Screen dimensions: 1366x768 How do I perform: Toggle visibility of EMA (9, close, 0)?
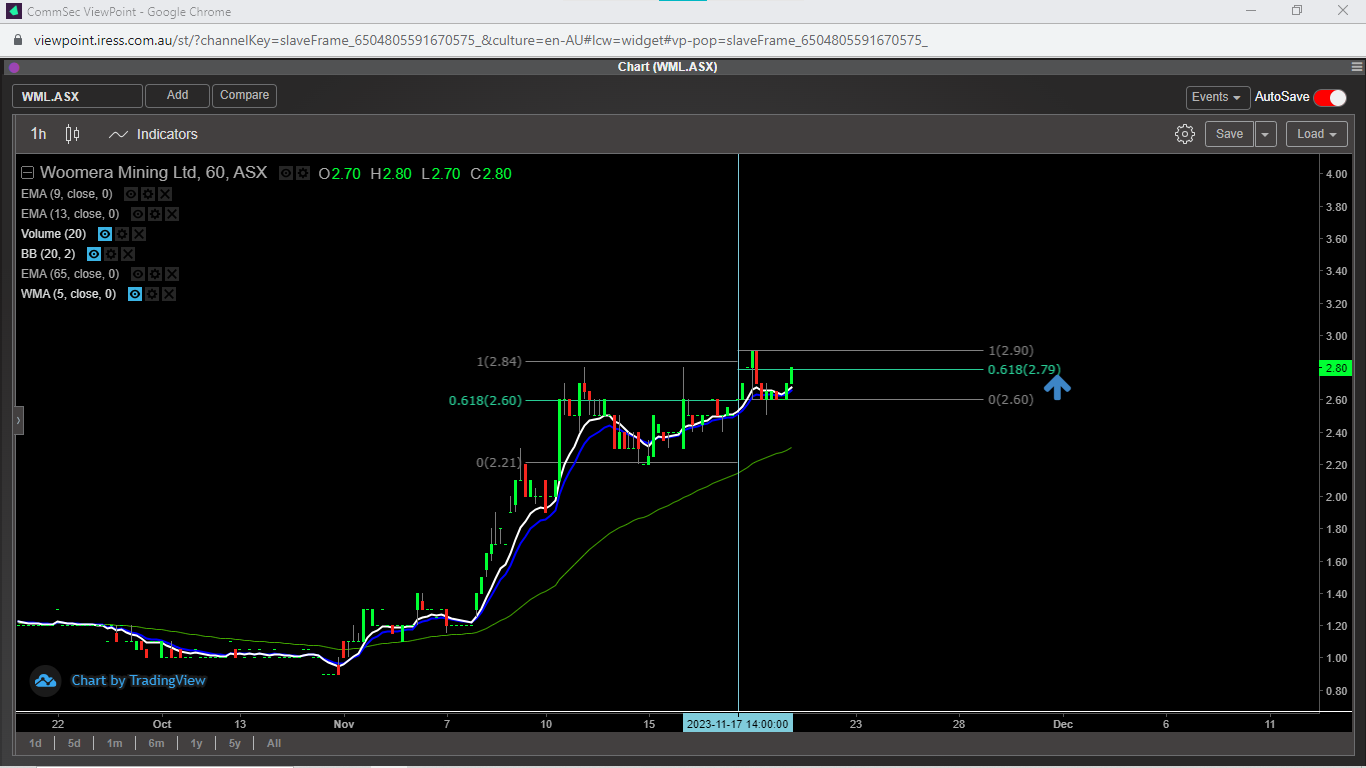click(131, 194)
